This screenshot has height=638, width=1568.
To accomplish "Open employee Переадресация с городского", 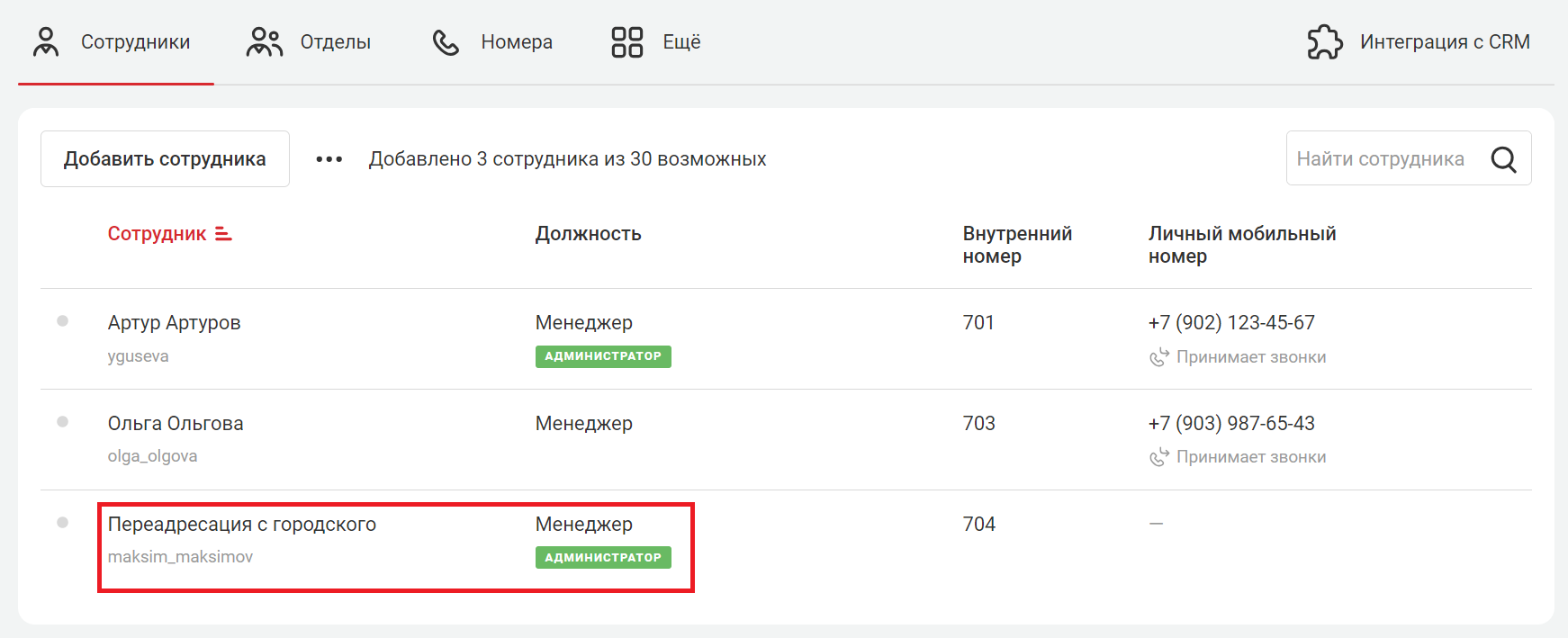I will 241,525.
